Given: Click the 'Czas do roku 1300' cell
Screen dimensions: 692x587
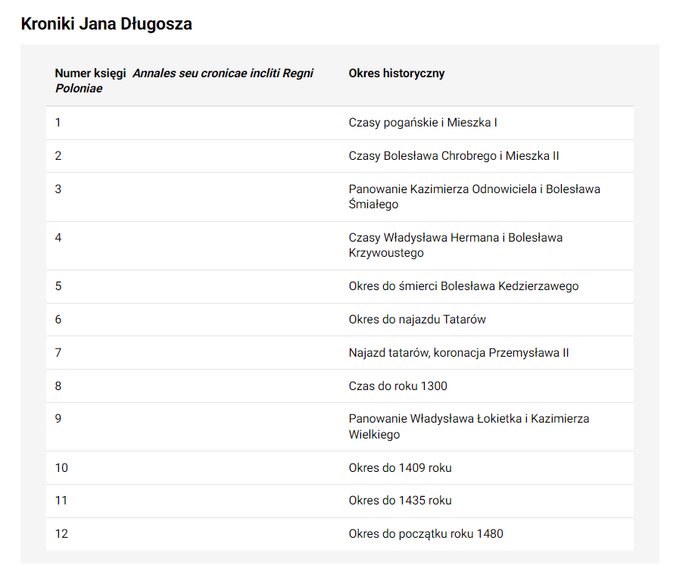Looking at the screenshot, I should (x=398, y=386).
